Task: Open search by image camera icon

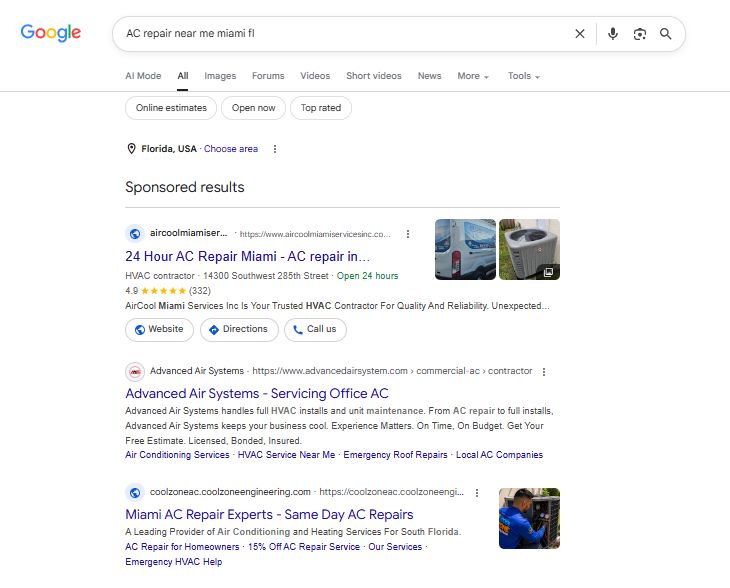Action: 640,34
